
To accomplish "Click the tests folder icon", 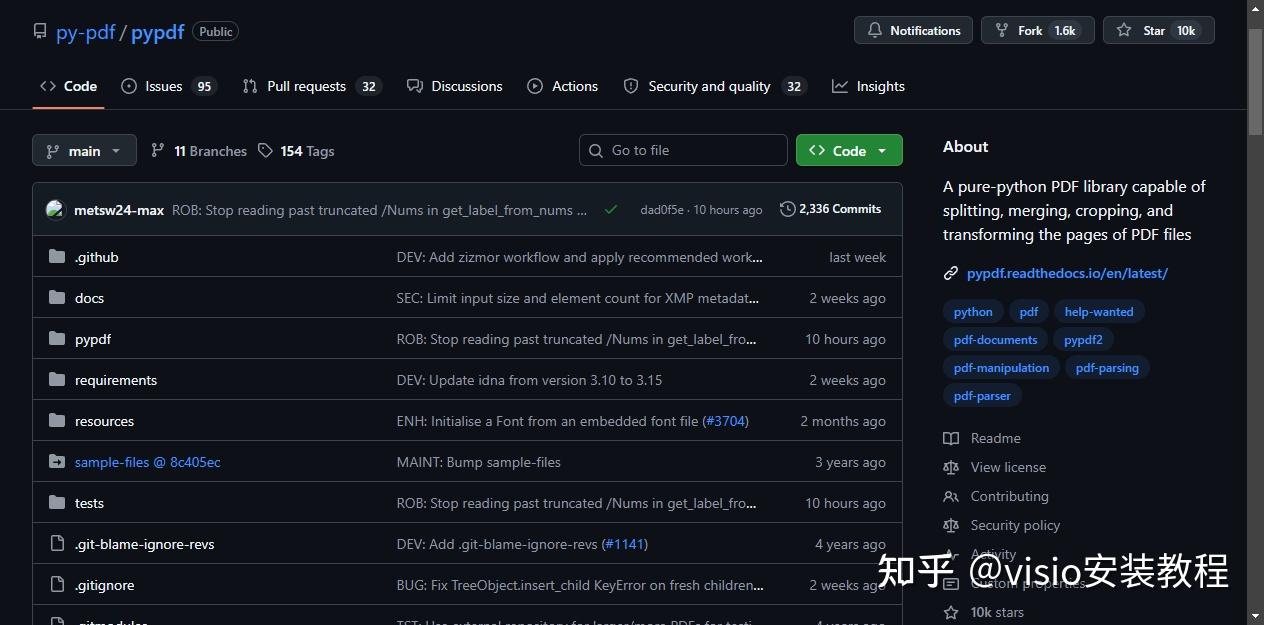I will click(x=57, y=503).
